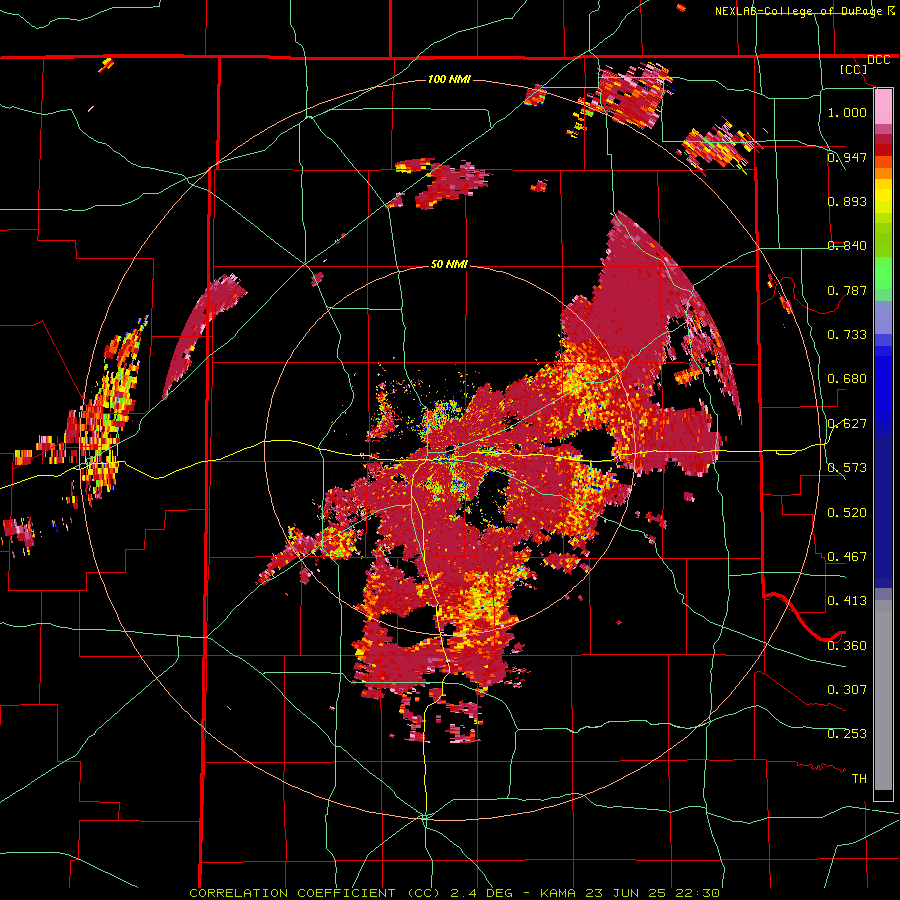Click the 0.840 scale value
The image size is (900, 900).
tap(847, 246)
